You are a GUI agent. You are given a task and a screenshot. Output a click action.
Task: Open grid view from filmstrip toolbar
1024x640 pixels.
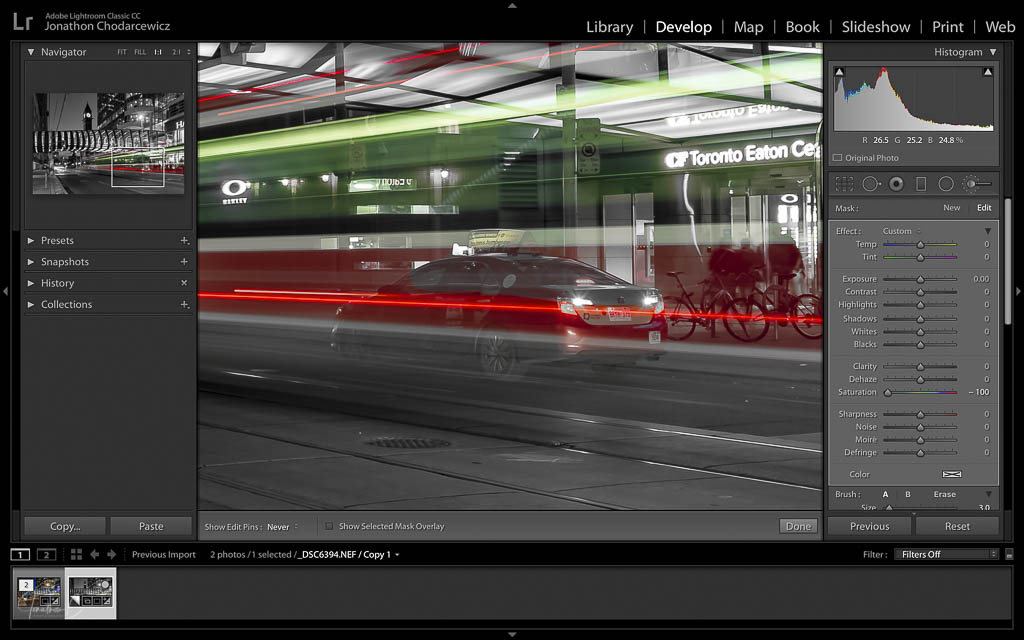[x=76, y=554]
